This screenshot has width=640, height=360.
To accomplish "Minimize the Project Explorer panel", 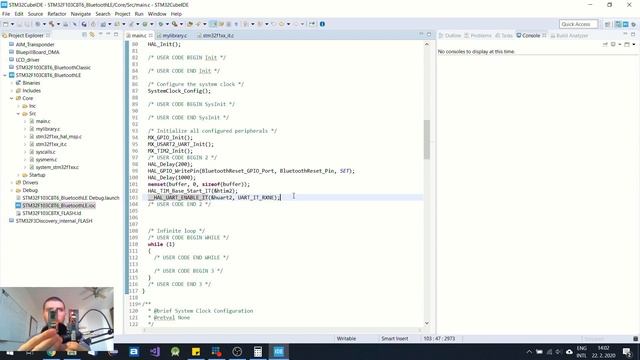I will pos(108,34).
